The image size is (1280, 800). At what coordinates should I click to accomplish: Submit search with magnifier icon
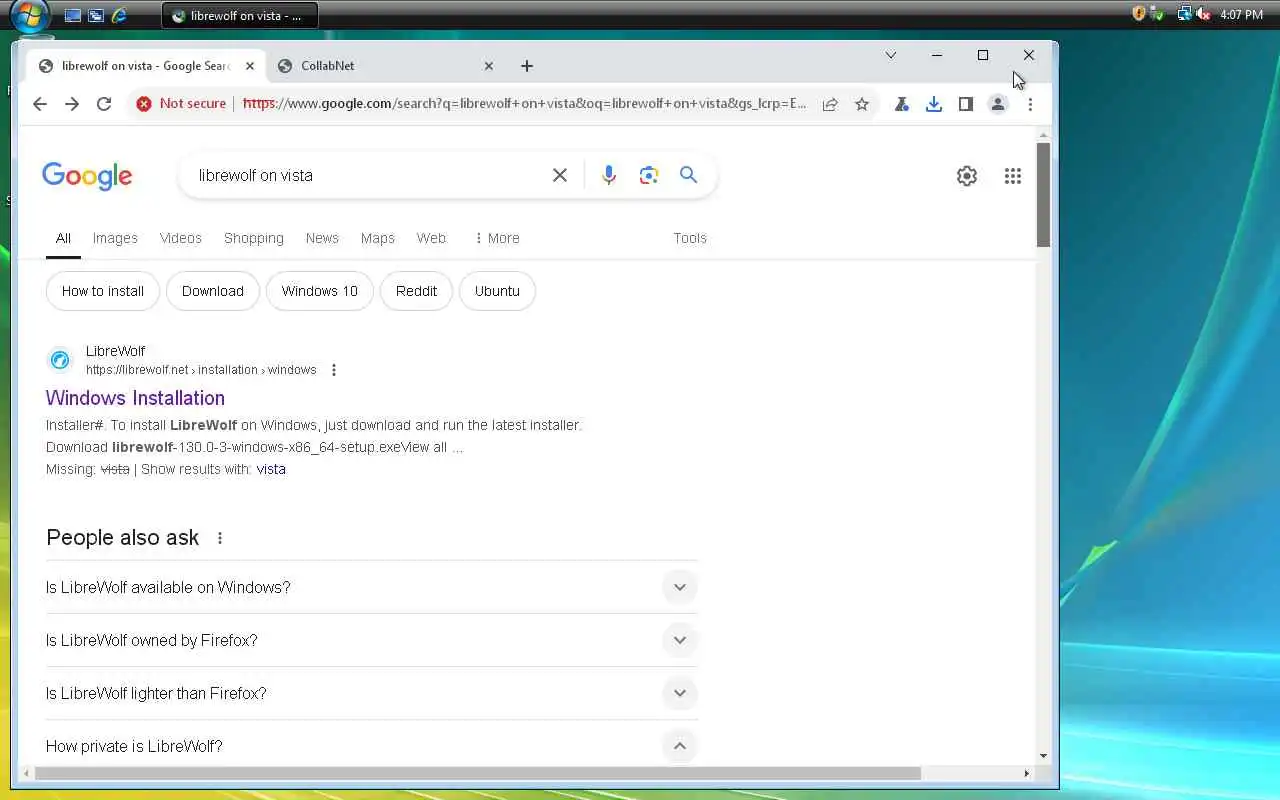click(689, 175)
